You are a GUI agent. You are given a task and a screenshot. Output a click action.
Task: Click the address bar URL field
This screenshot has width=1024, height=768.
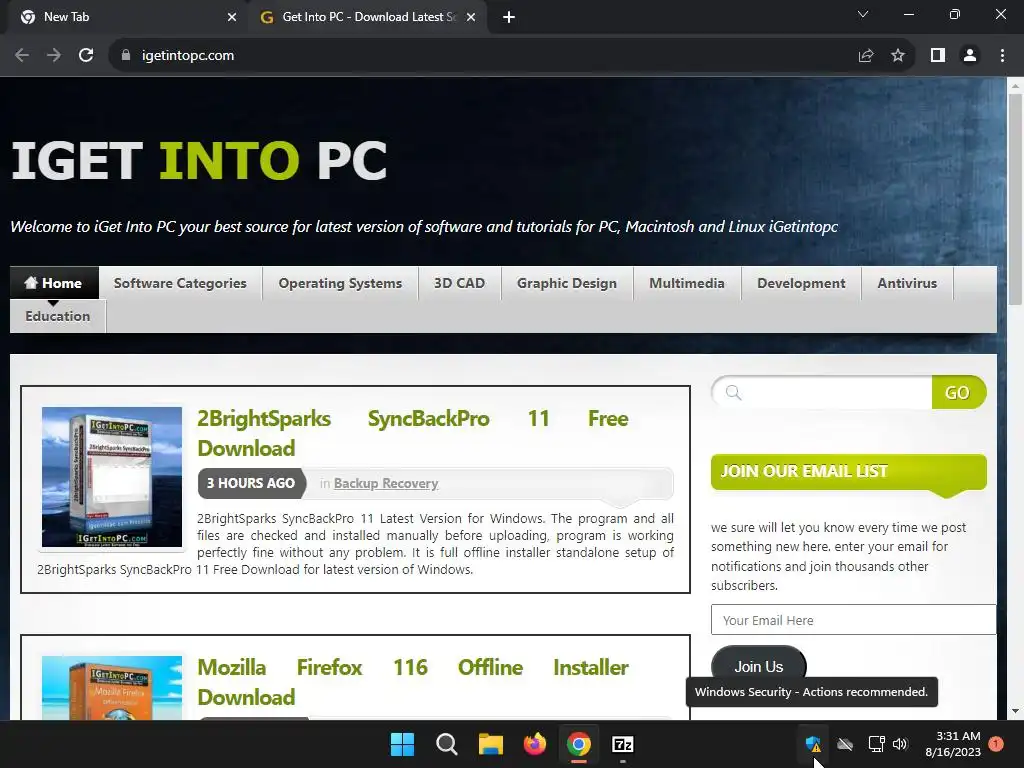[x=483, y=56]
